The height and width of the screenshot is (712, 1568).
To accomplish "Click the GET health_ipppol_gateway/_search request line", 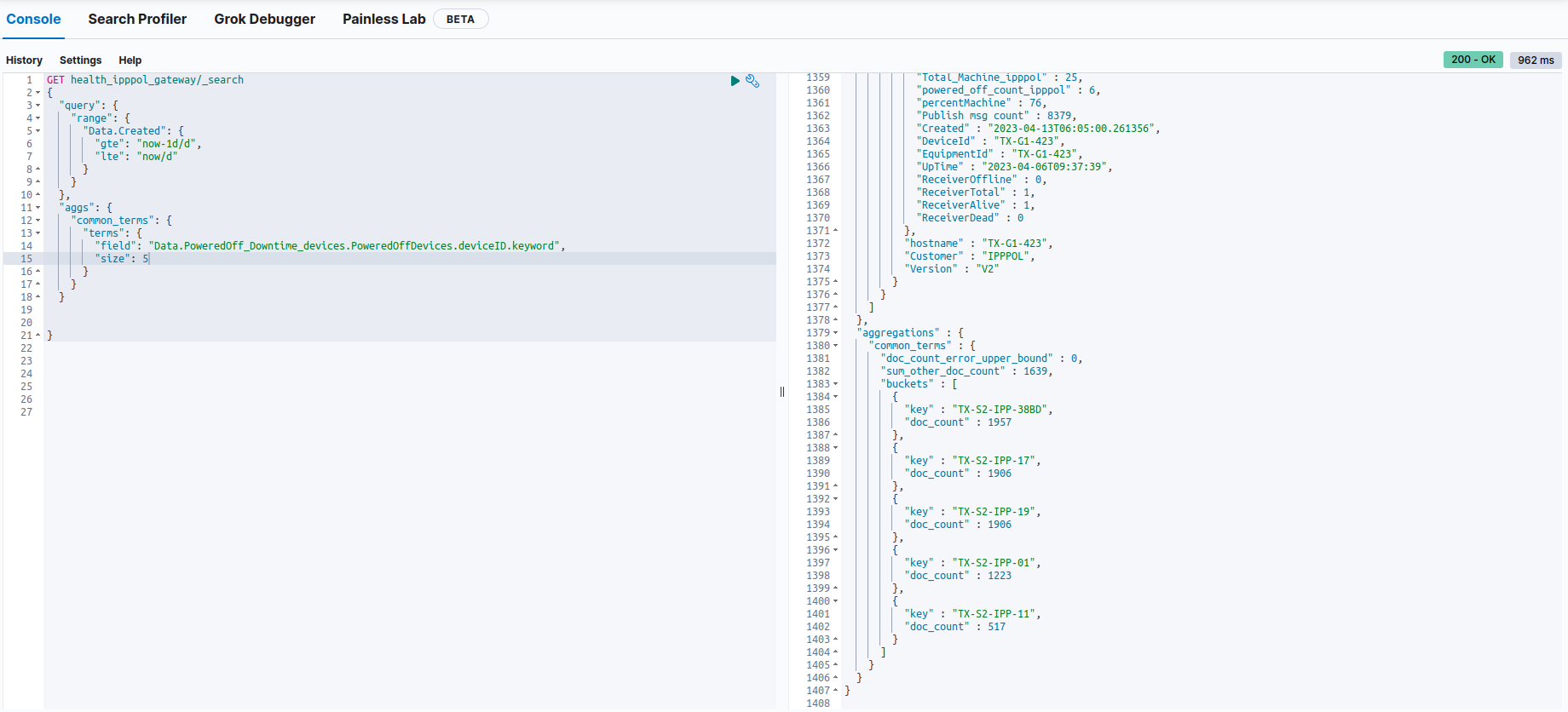I will (145, 80).
